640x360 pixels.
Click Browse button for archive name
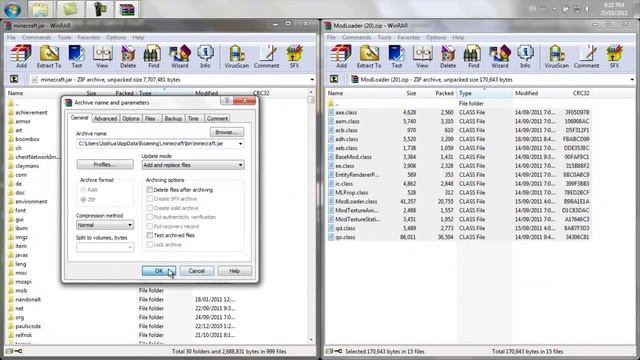227,132
